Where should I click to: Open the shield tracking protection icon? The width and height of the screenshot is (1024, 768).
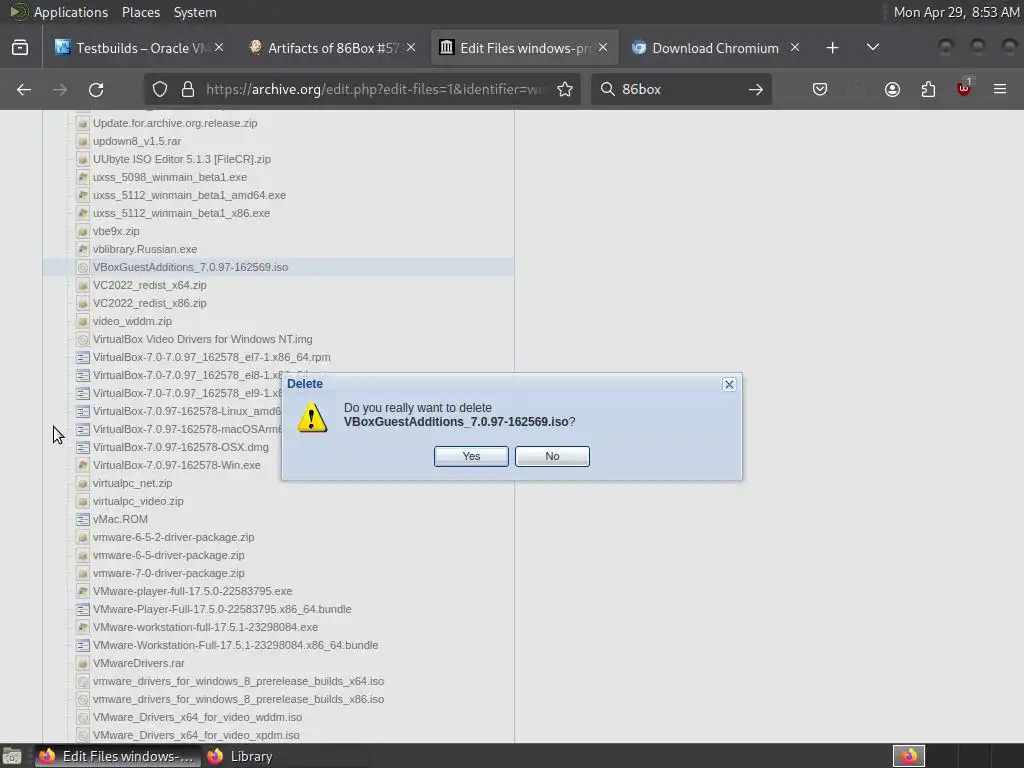pyautogui.click(x=160, y=89)
